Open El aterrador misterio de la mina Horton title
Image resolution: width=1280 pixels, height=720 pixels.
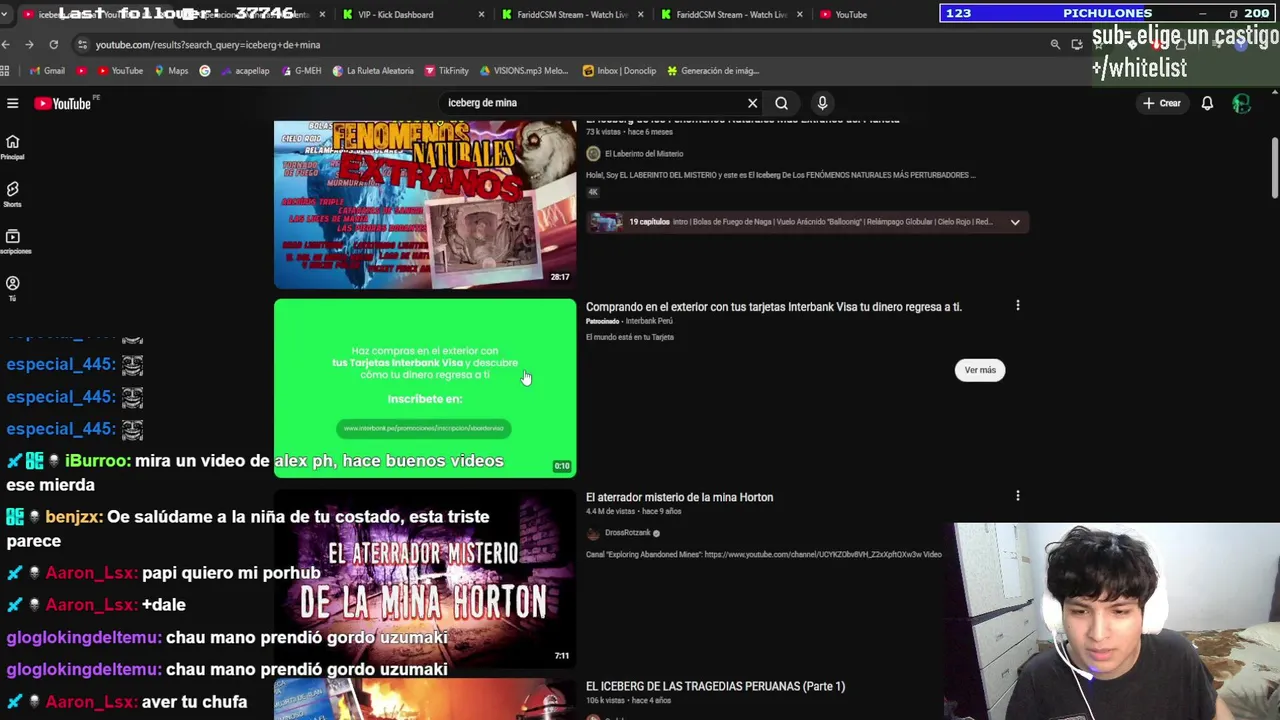coord(679,497)
